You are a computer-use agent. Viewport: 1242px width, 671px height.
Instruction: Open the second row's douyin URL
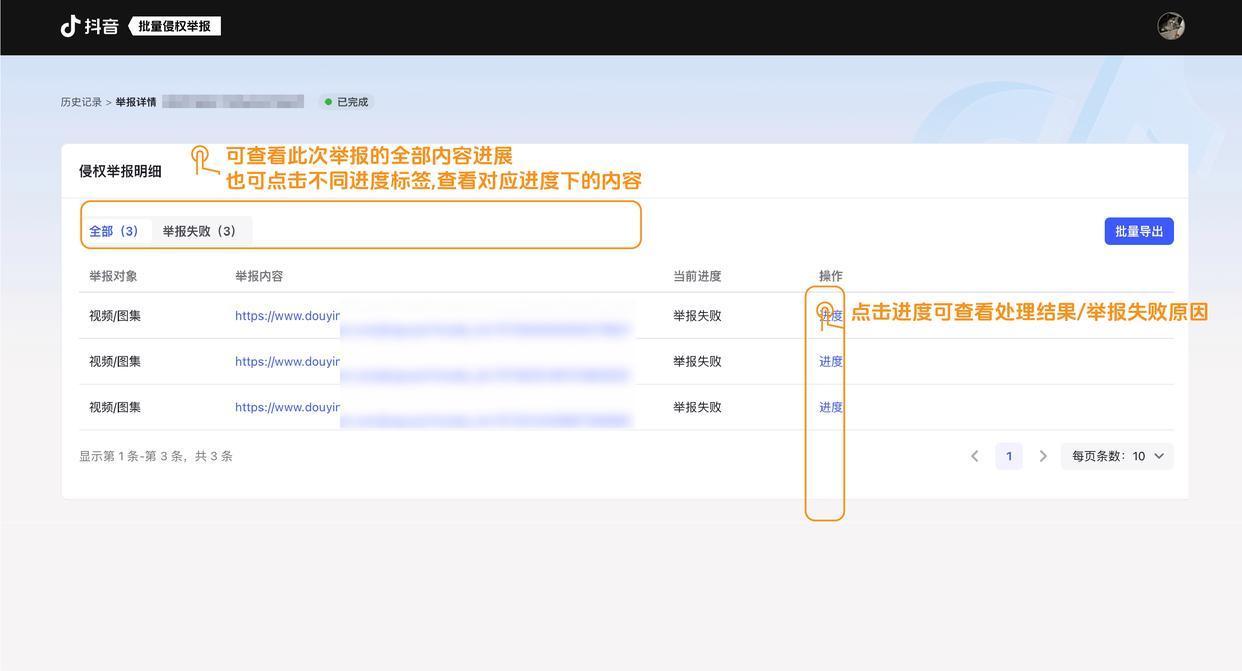pos(288,362)
